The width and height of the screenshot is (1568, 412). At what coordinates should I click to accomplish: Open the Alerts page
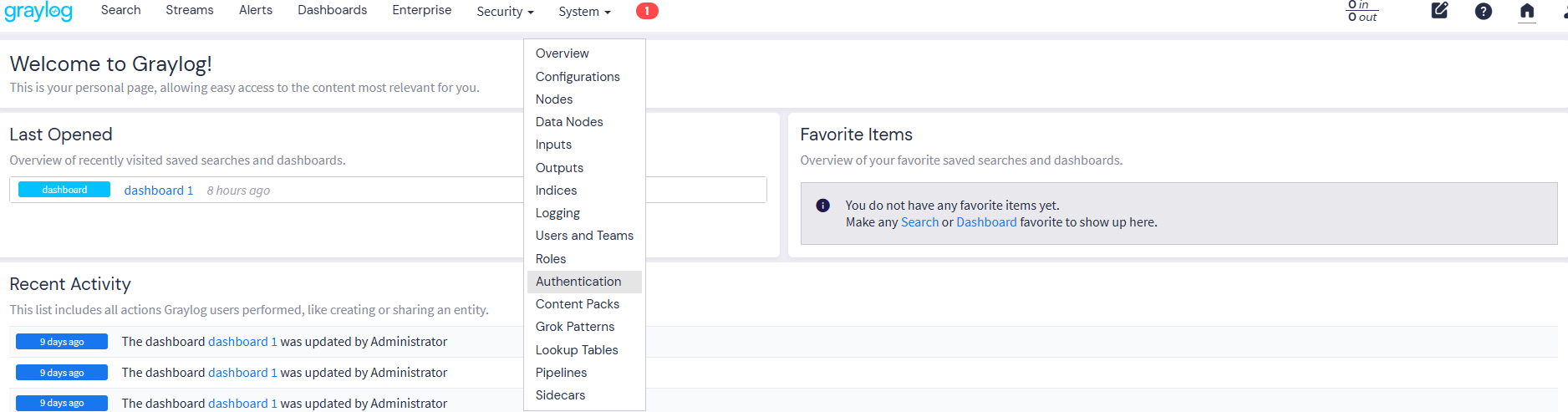click(256, 10)
